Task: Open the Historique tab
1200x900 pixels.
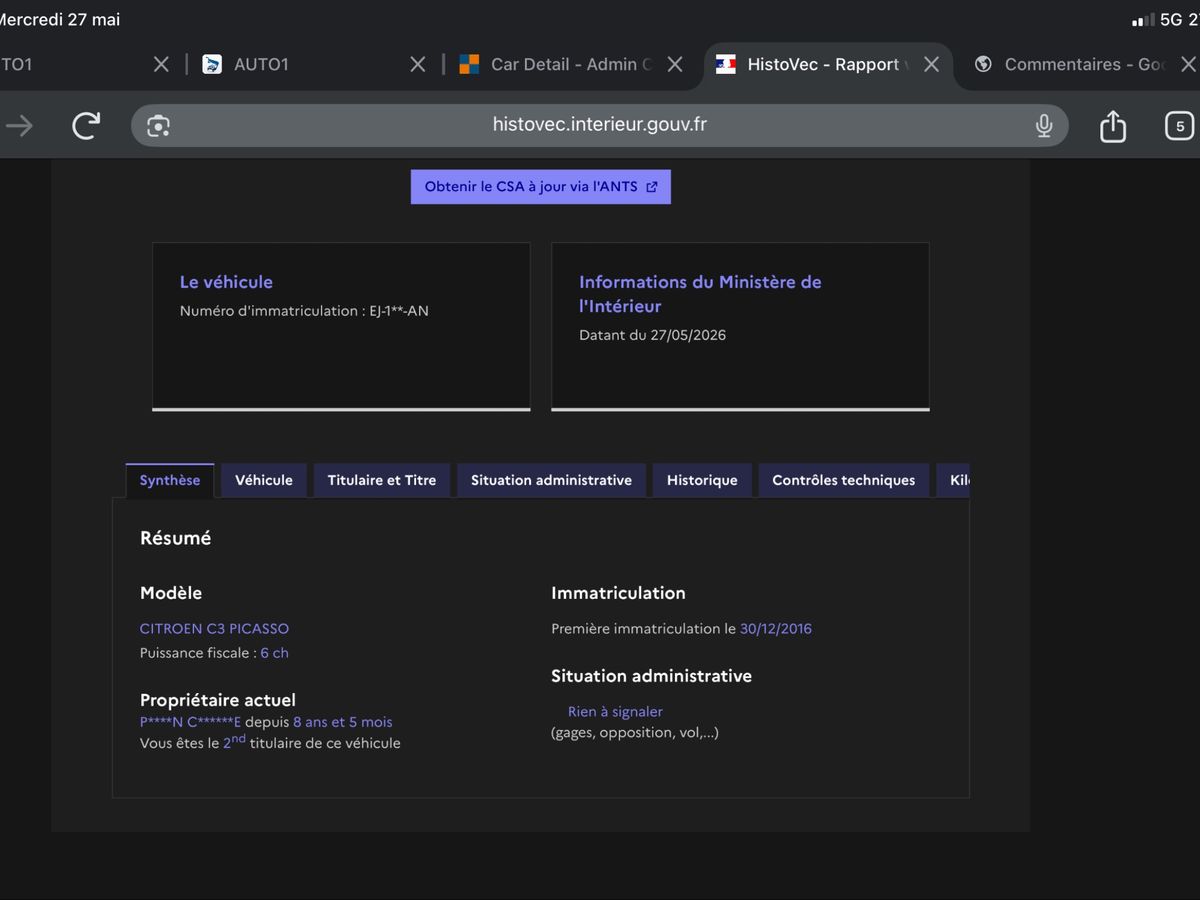Action: pos(702,480)
